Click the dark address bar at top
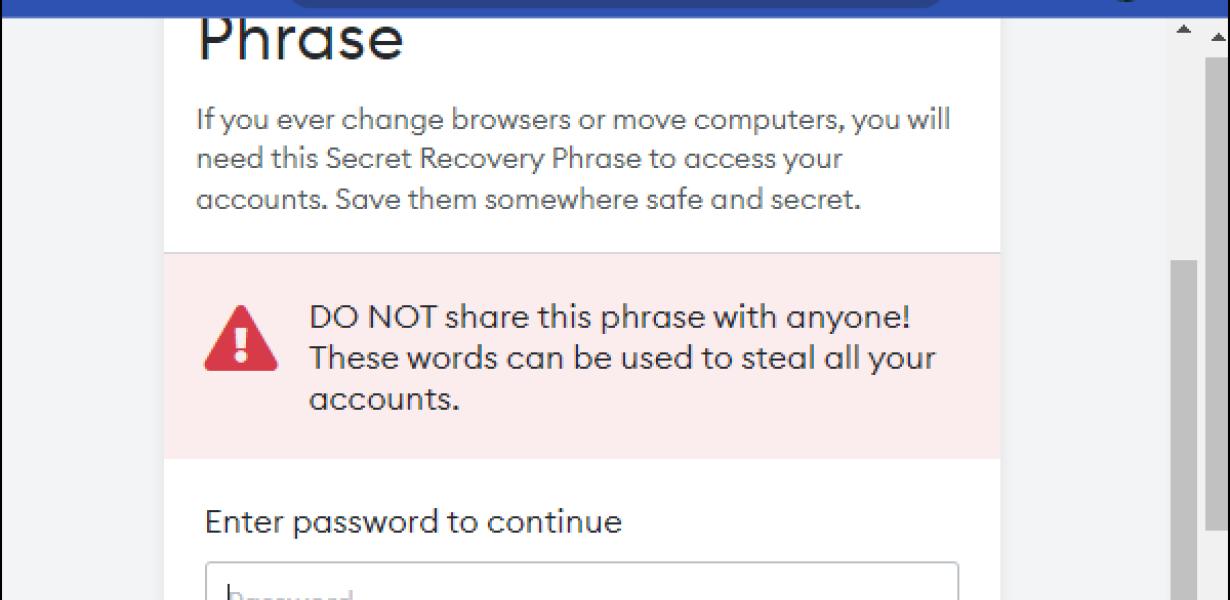The width and height of the screenshot is (1230, 600). [615, 4]
